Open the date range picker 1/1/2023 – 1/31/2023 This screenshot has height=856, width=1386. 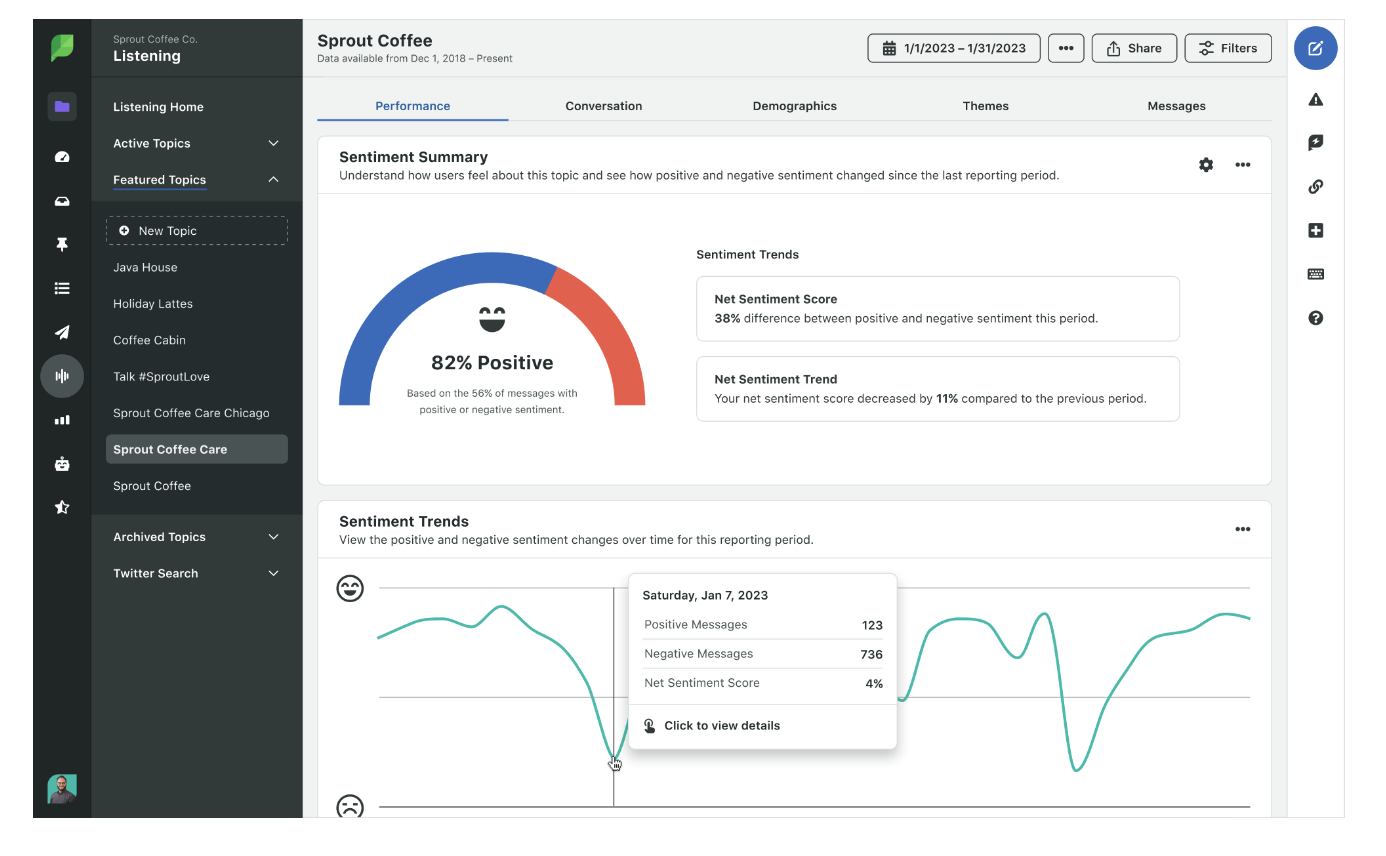[x=953, y=47]
